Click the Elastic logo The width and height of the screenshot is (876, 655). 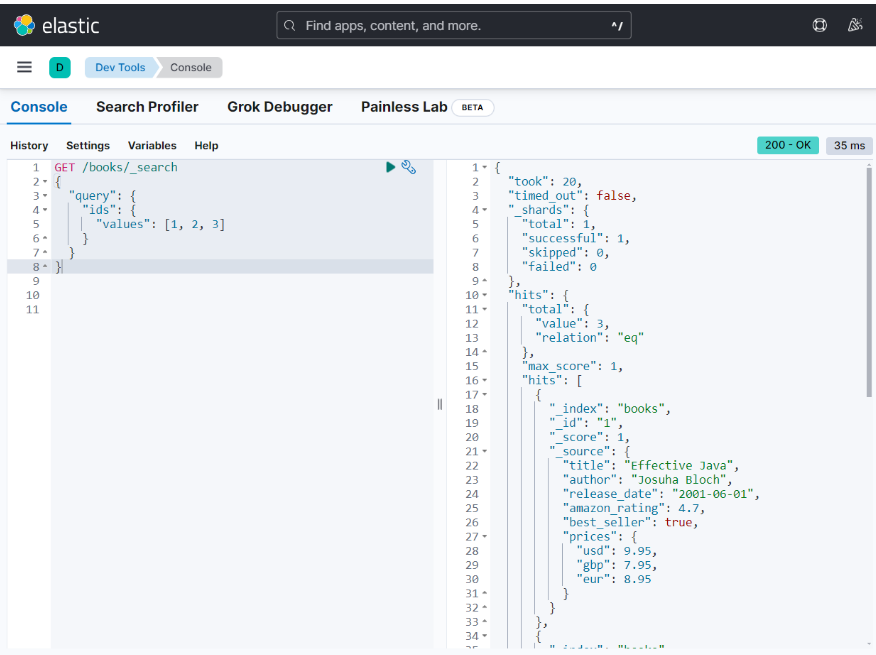[x=56, y=25]
